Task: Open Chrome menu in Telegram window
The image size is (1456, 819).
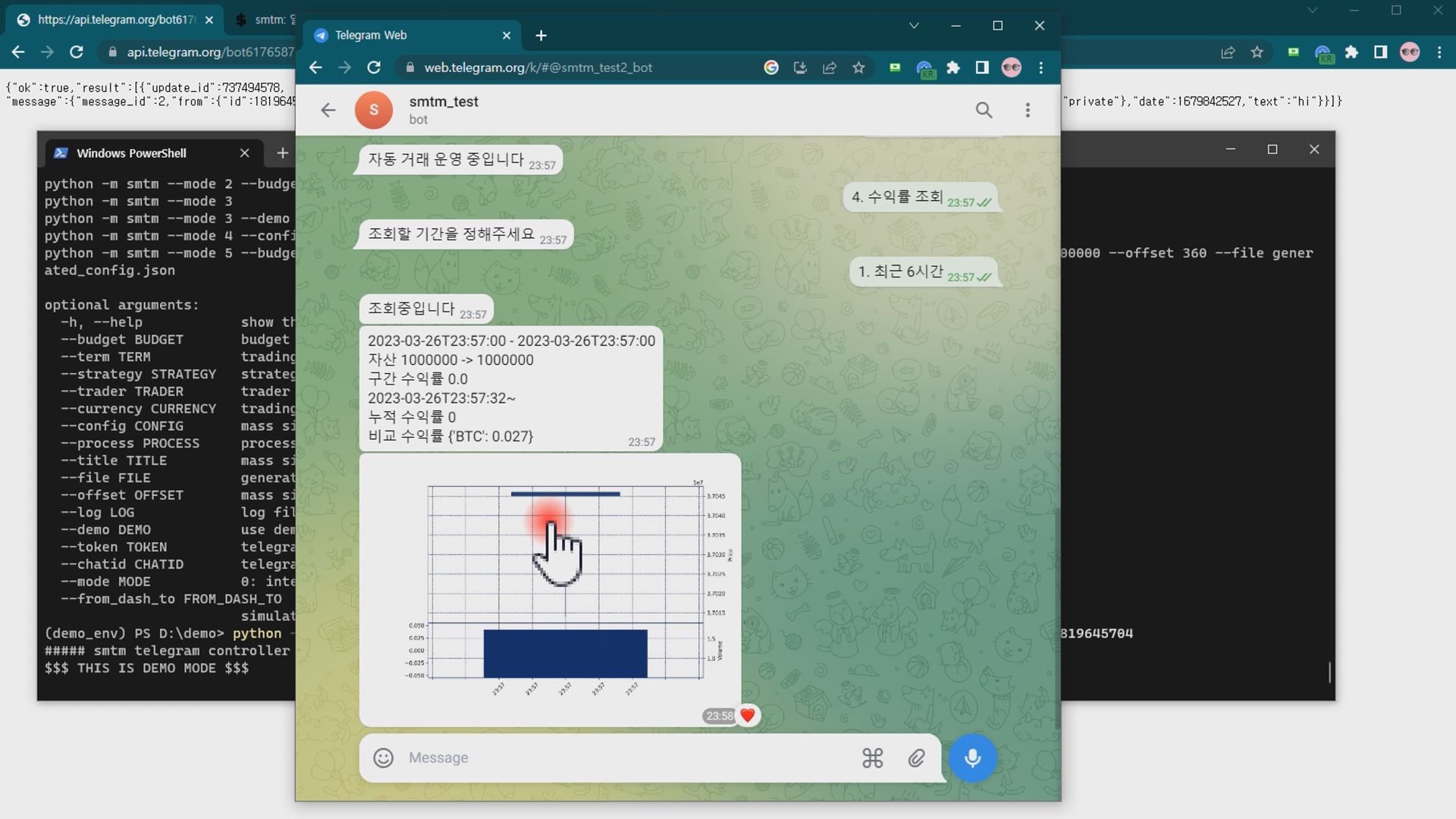Action: [x=1041, y=67]
